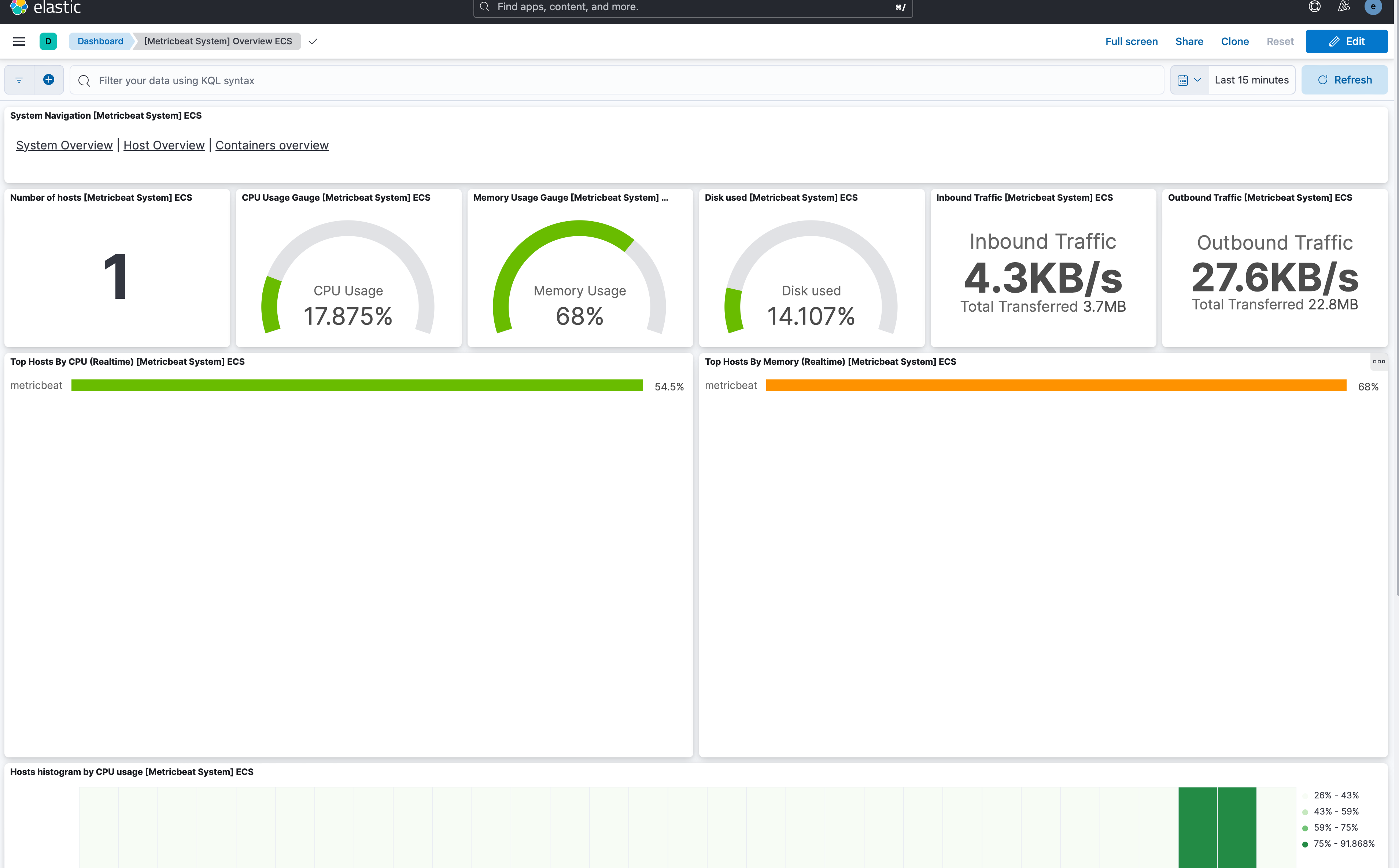Click the metricbeat host label in CPU panel
1399x868 pixels.
[36, 385]
